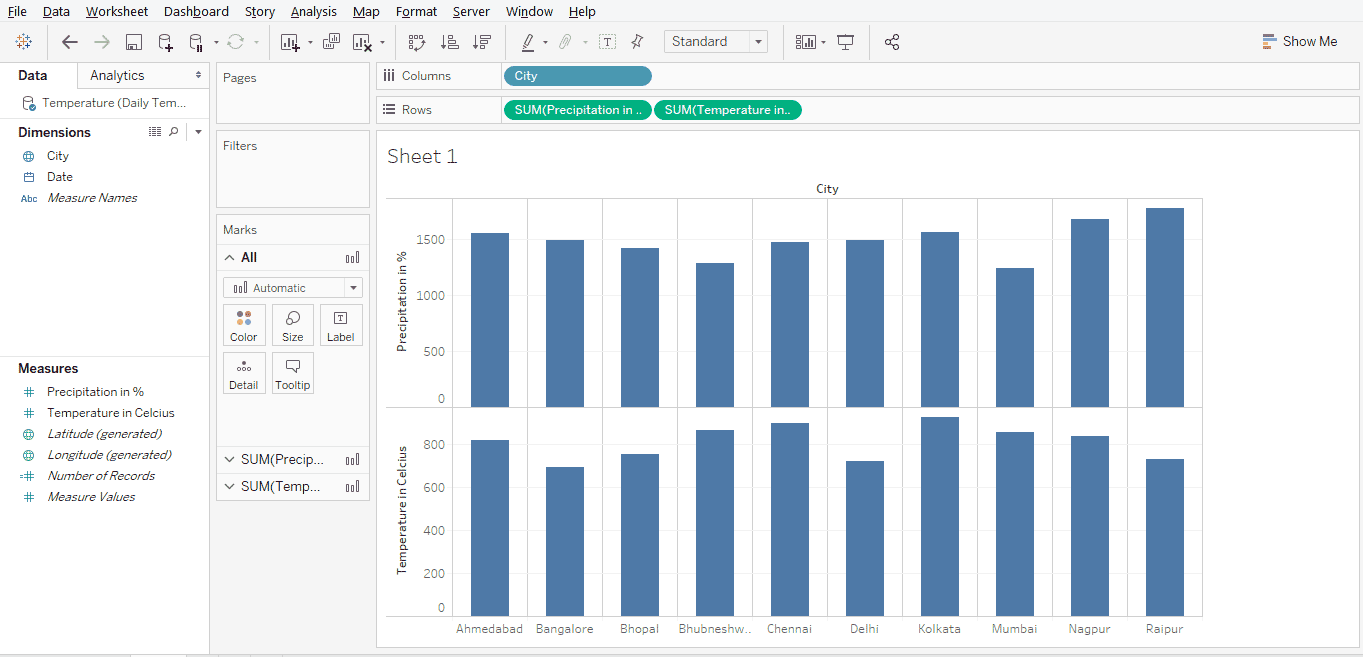Click the New Data Source icon

click(x=166, y=42)
